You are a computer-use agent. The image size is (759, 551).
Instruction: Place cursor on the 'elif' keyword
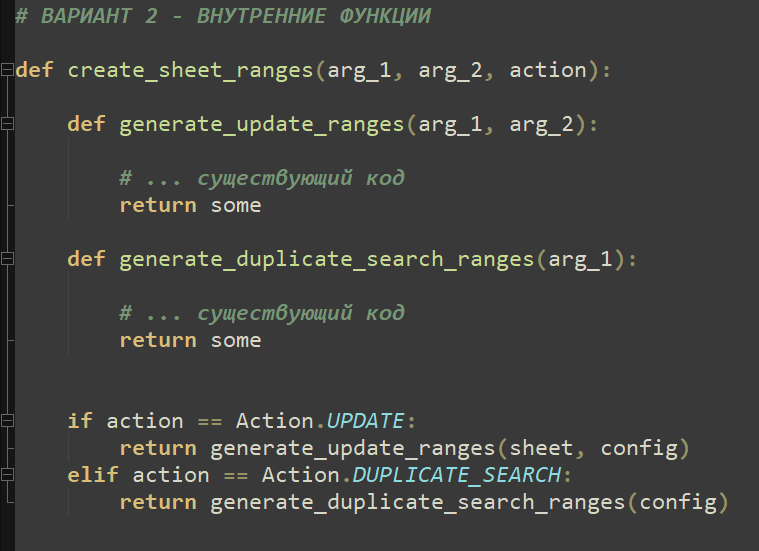coord(94,475)
